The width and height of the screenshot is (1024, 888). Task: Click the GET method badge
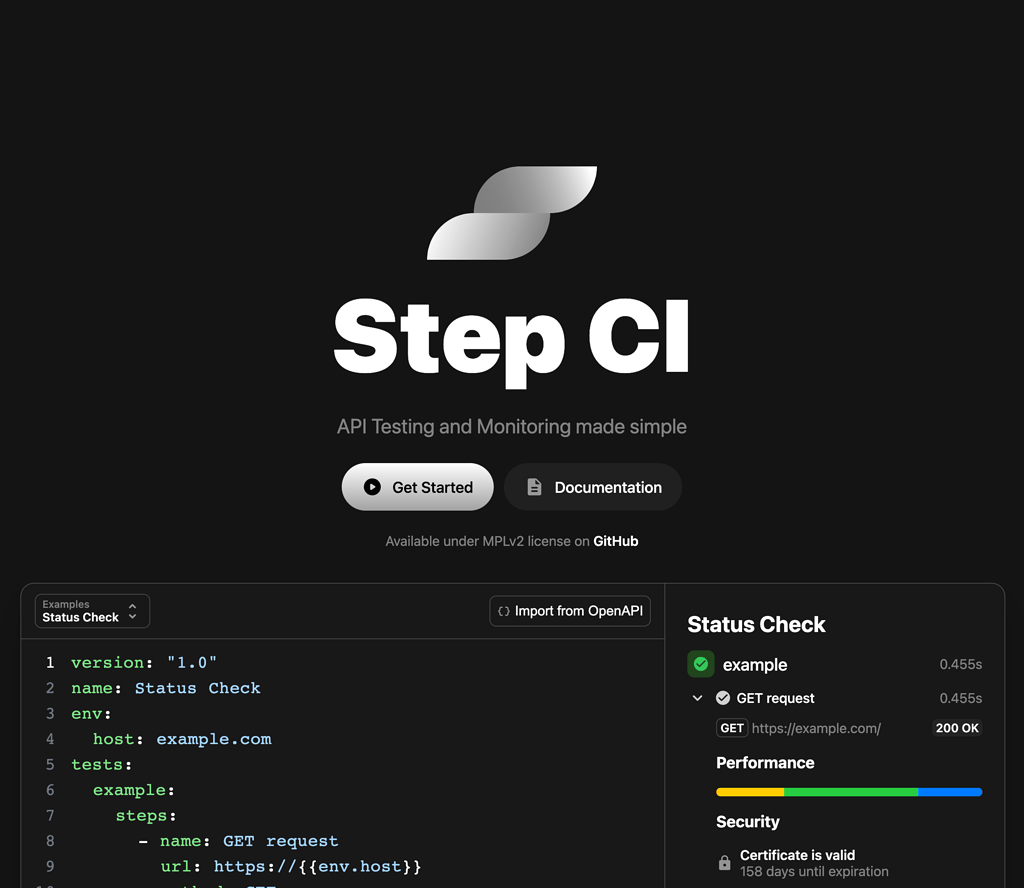[x=732, y=728]
